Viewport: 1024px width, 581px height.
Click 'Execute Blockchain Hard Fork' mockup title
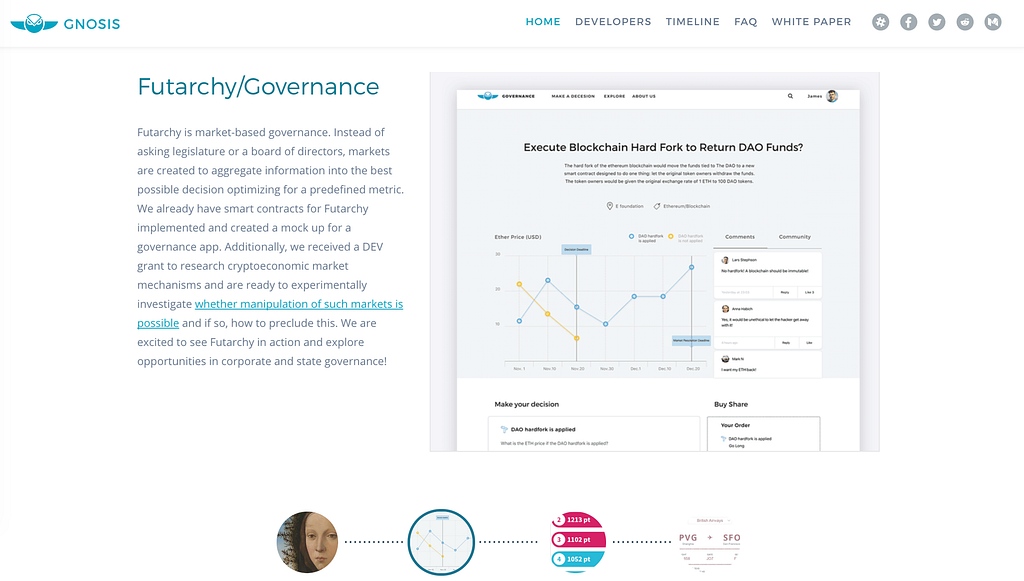pos(663,148)
